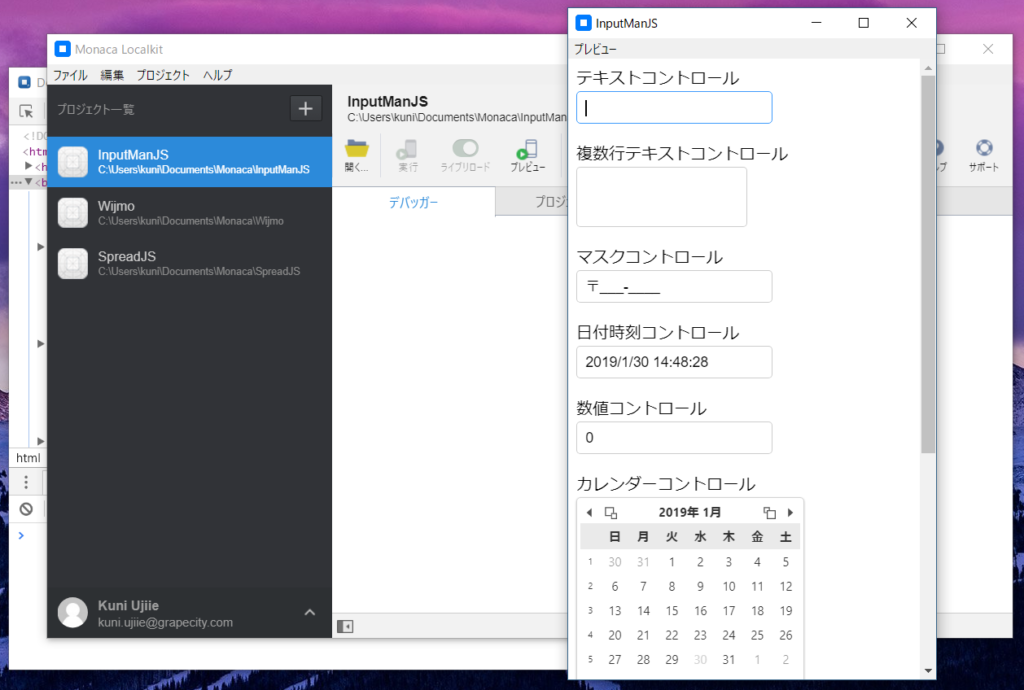
Task: Choose January 10 in the calendar
Action: pyautogui.click(x=729, y=587)
